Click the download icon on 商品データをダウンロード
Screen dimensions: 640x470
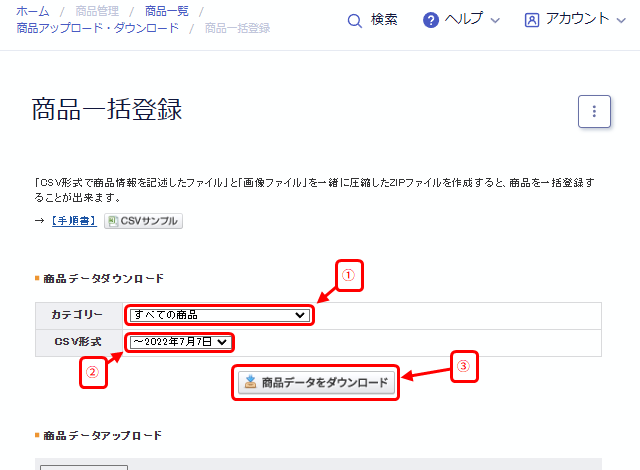click(x=249, y=383)
